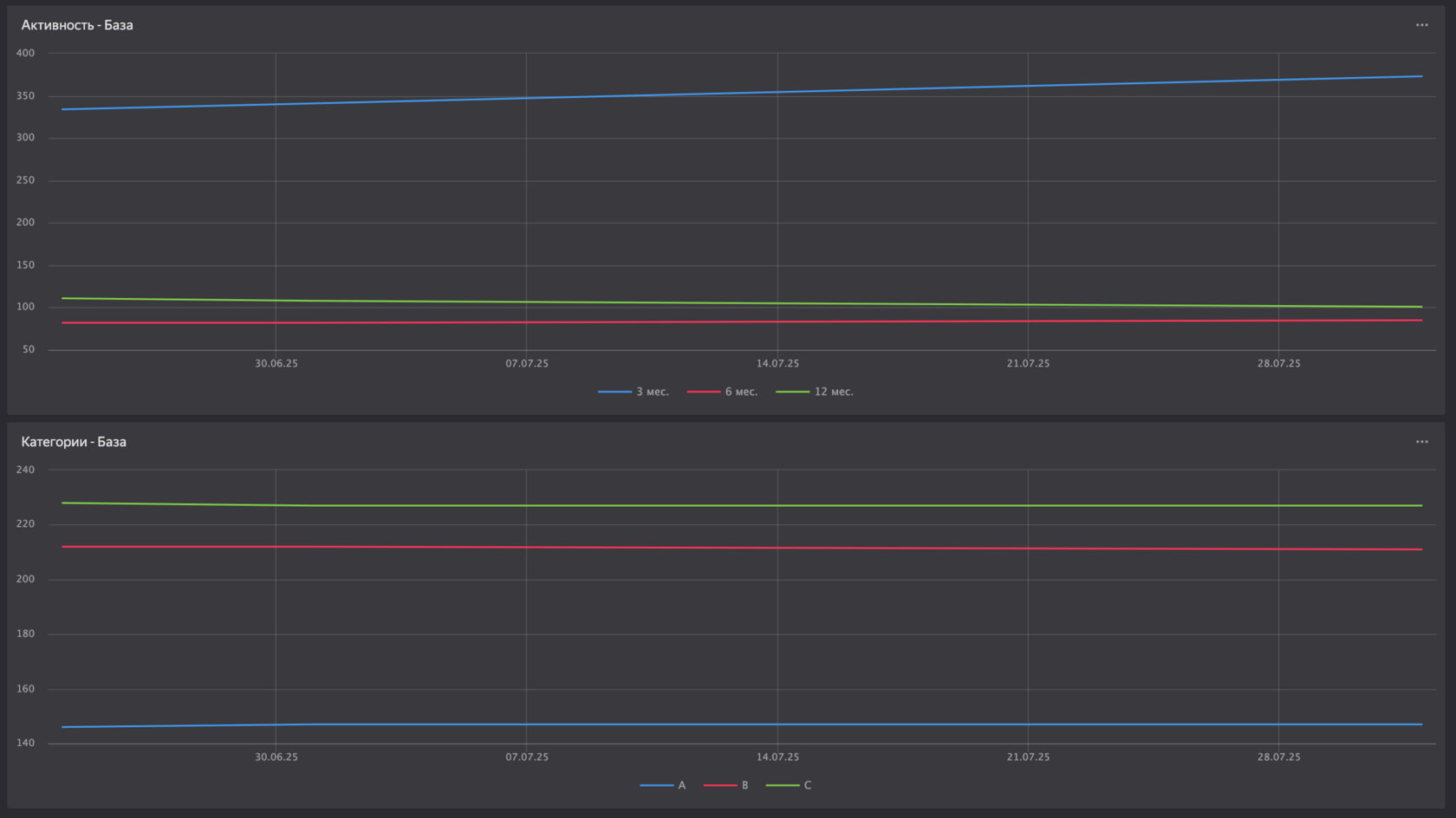Toggle the 3 мес. series in the legend
The width and height of the screenshot is (1456, 818).
tap(634, 392)
